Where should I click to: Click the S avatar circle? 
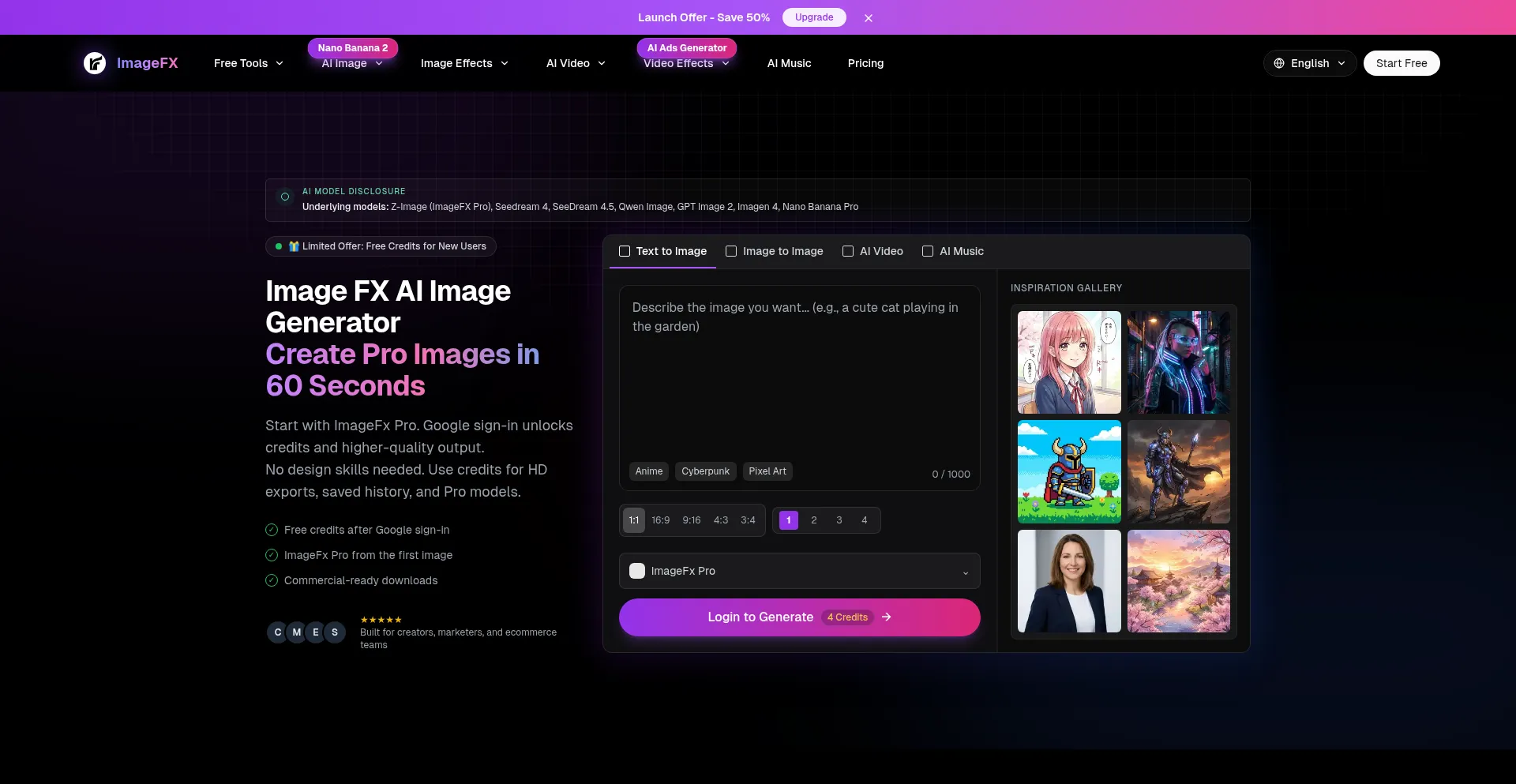335,632
